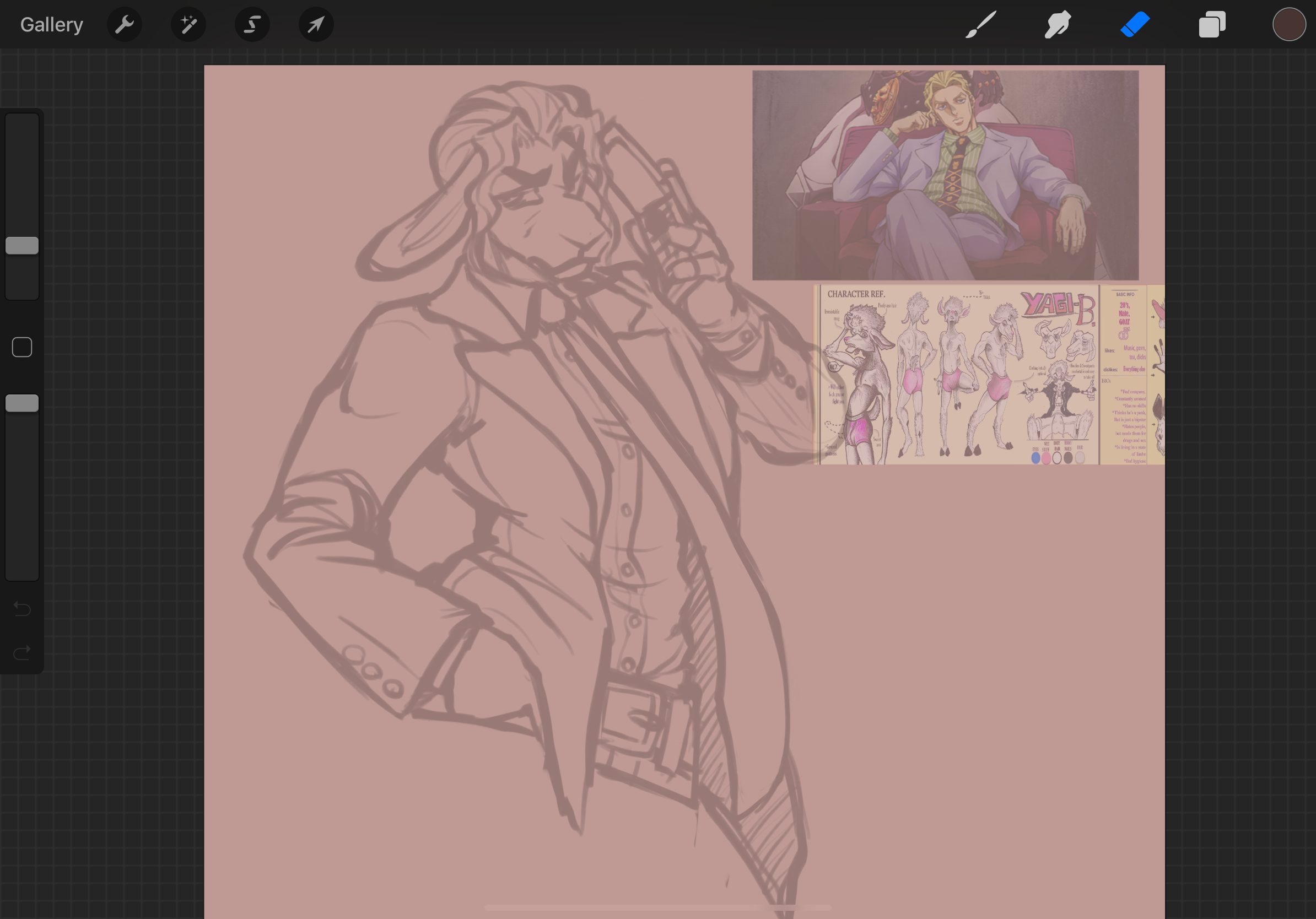
Task: Redo the last action
Action: pyautogui.click(x=22, y=652)
